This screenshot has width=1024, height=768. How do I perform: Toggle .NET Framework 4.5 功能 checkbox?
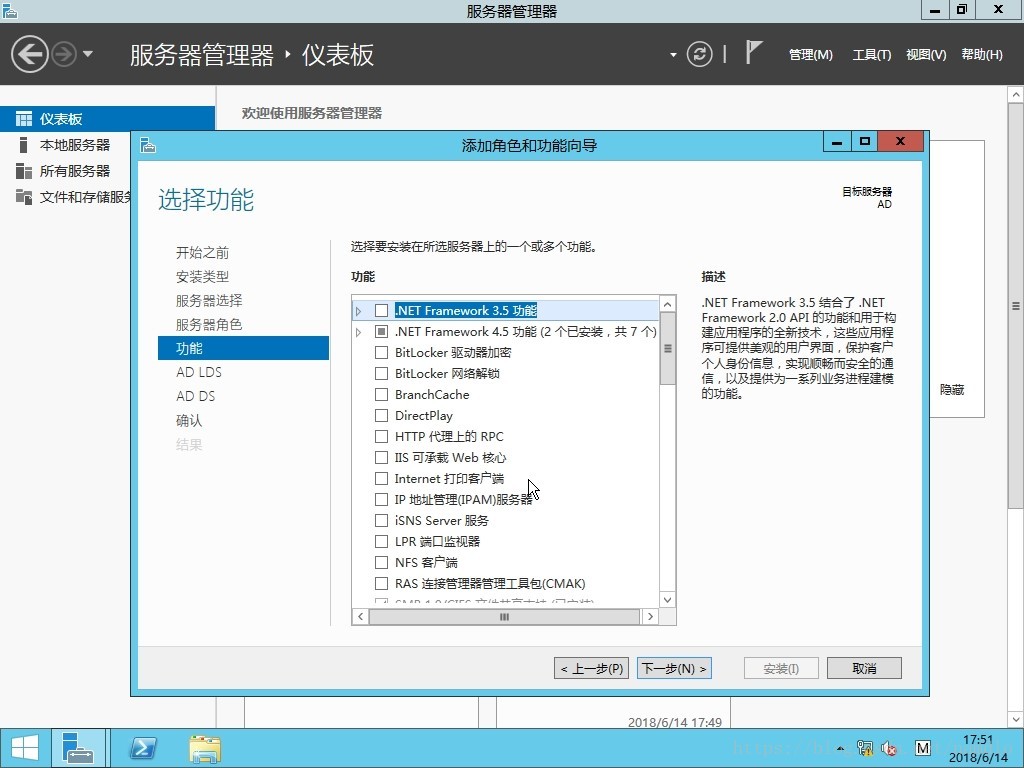tap(381, 332)
